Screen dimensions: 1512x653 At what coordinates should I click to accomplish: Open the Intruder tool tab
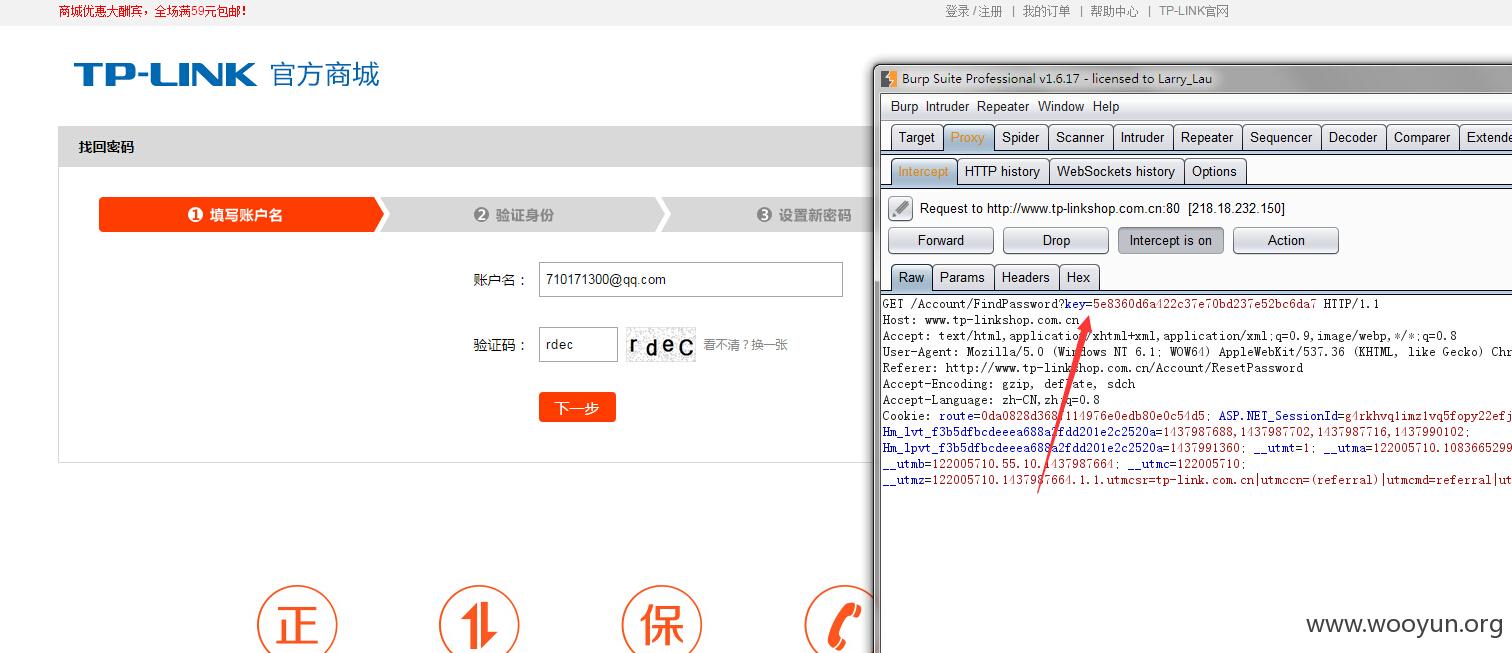click(1142, 138)
